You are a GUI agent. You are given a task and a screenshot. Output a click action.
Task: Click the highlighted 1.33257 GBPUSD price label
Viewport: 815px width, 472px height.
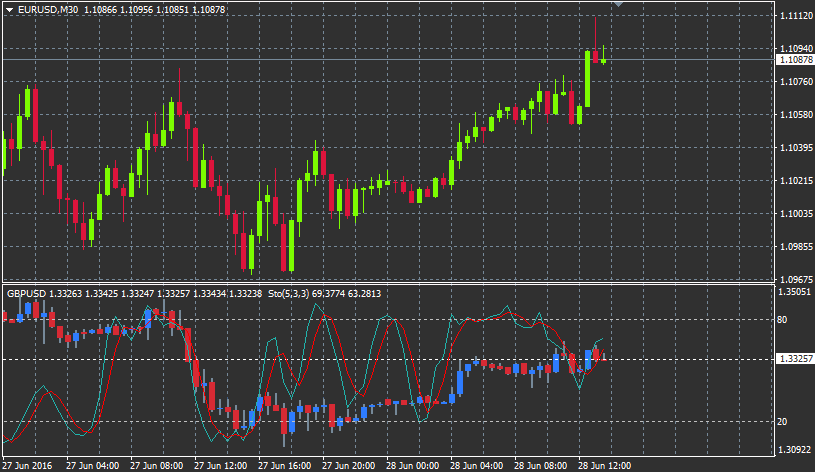point(793,359)
